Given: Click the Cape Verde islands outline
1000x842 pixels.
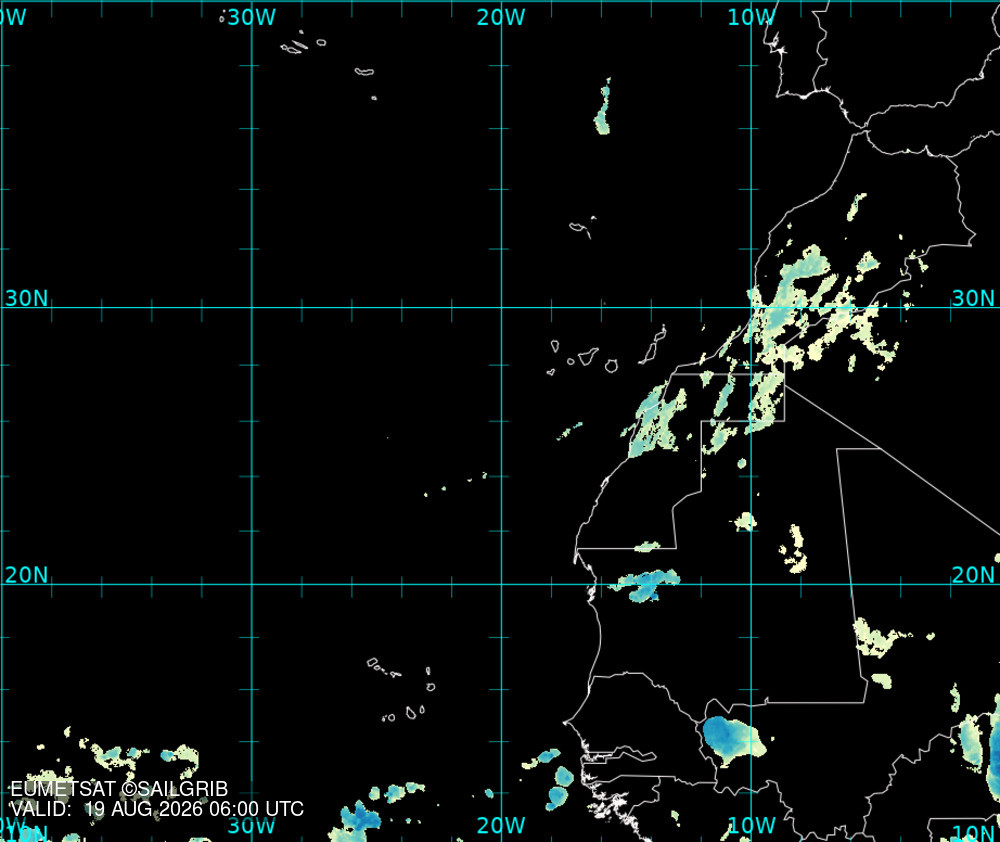Looking at the screenshot, I should pyautogui.click(x=402, y=690).
